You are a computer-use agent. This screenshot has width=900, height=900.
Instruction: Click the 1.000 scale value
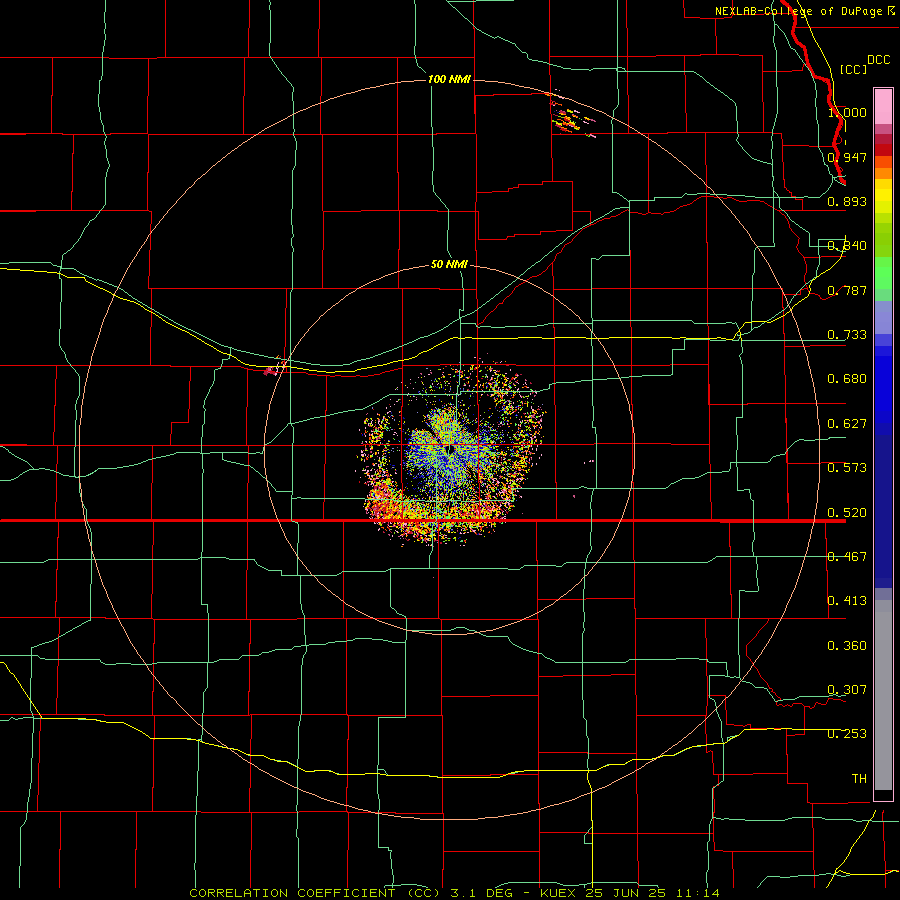(847, 112)
